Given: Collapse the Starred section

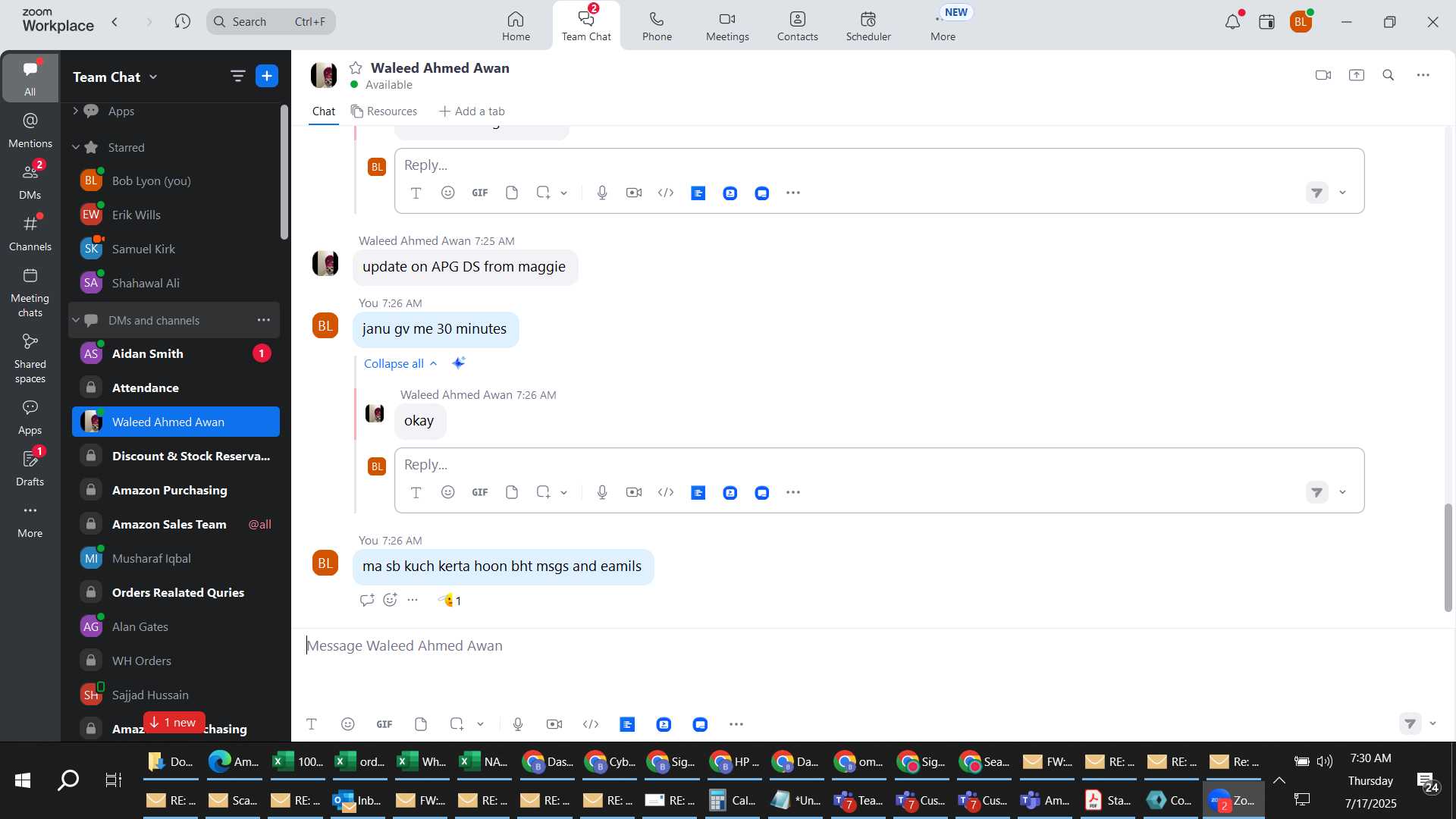Looking at the screenshot, I should [75, 147].
